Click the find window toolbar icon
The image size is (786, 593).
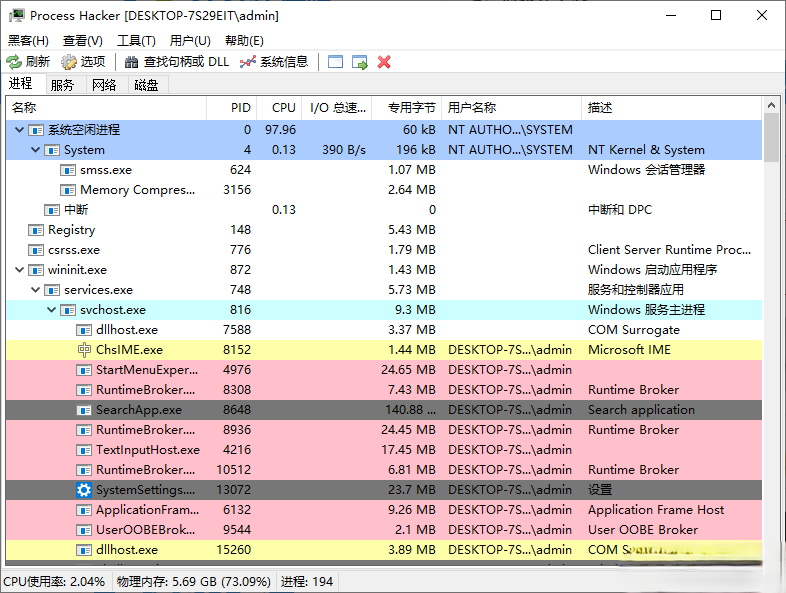pos(335,62)
